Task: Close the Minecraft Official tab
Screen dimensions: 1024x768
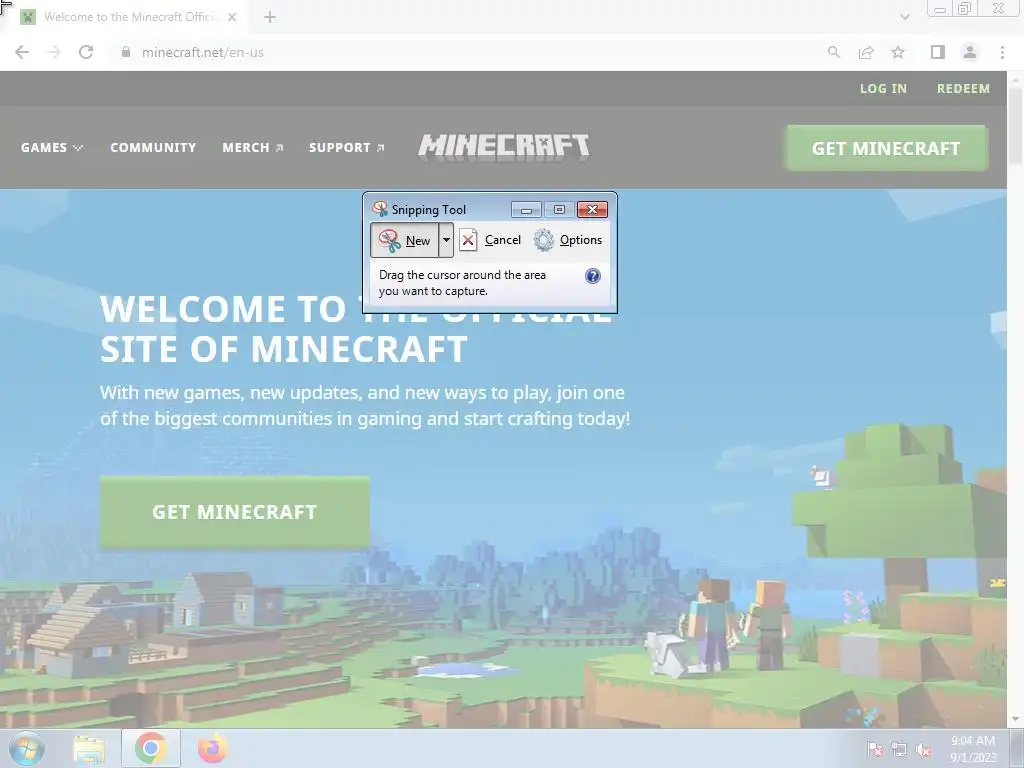Action: [232, 17]
